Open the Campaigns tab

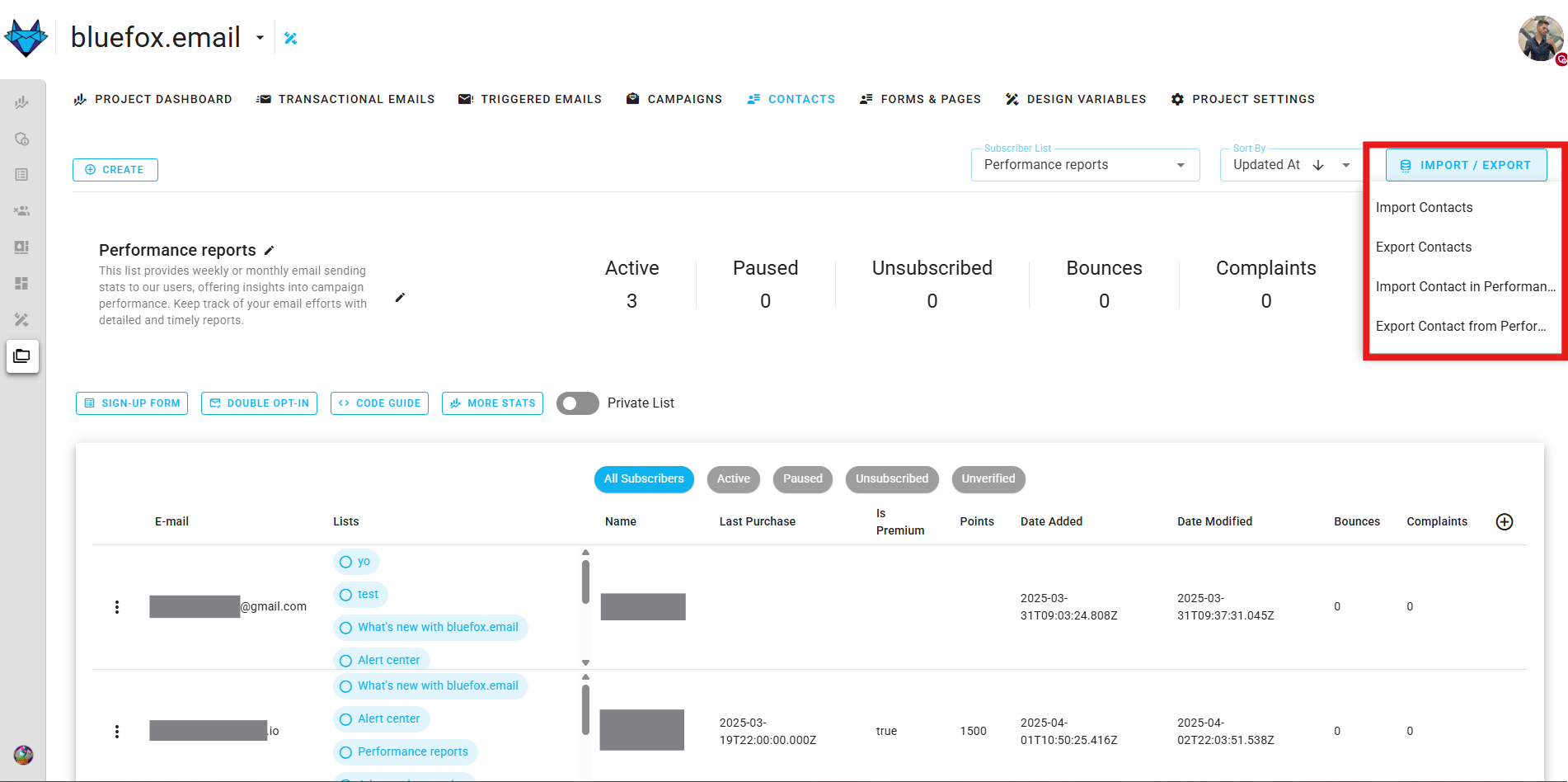(674, 99)
